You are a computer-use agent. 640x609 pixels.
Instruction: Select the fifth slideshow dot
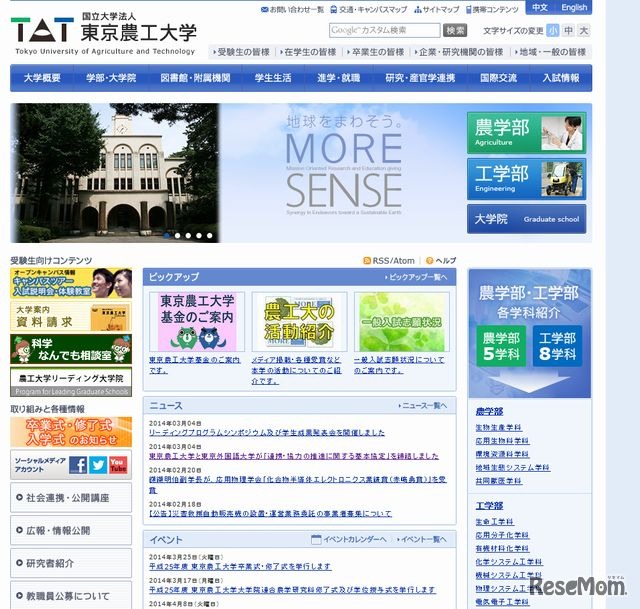point(209,236)
